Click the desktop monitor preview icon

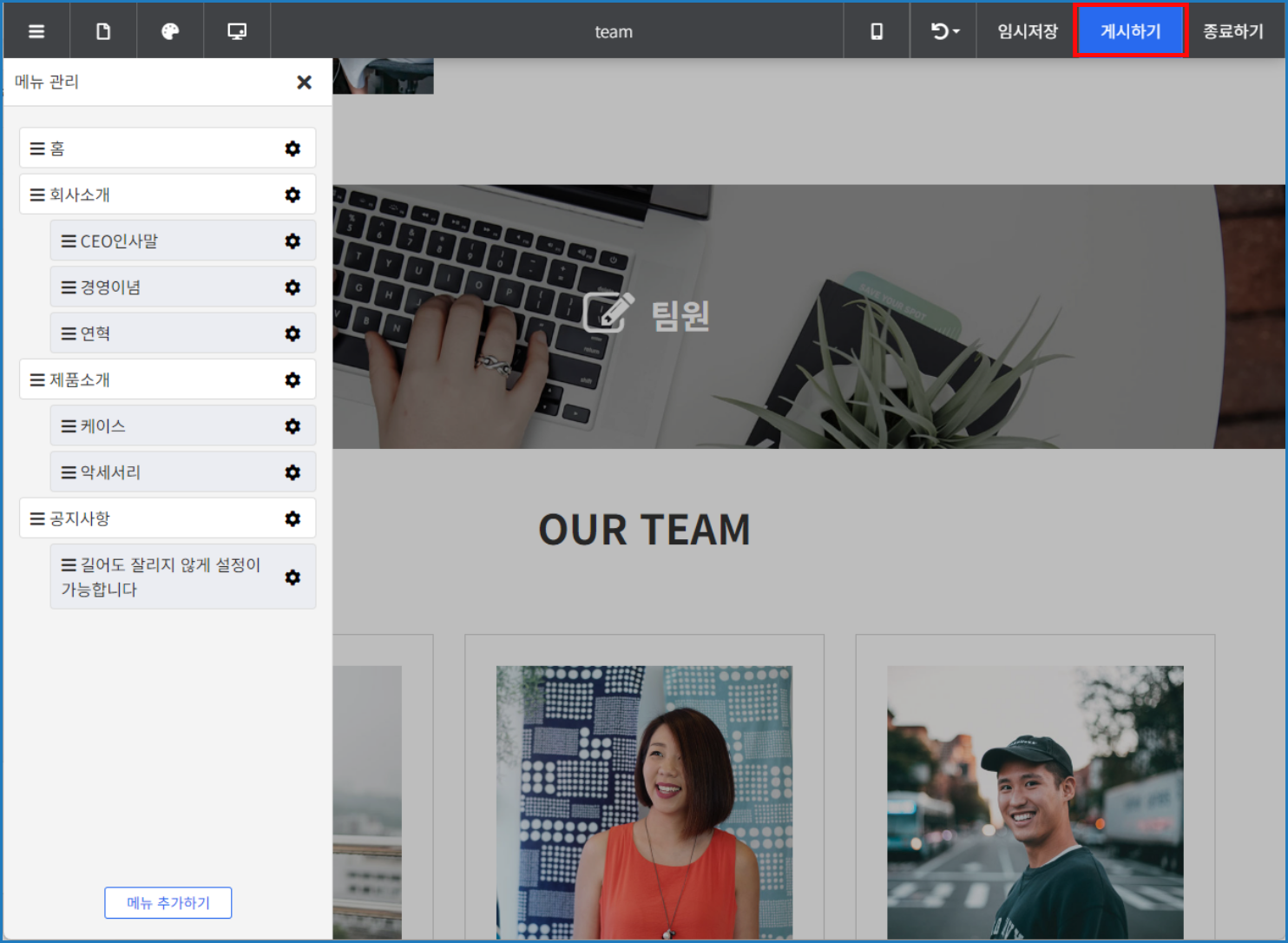(237, 31)
